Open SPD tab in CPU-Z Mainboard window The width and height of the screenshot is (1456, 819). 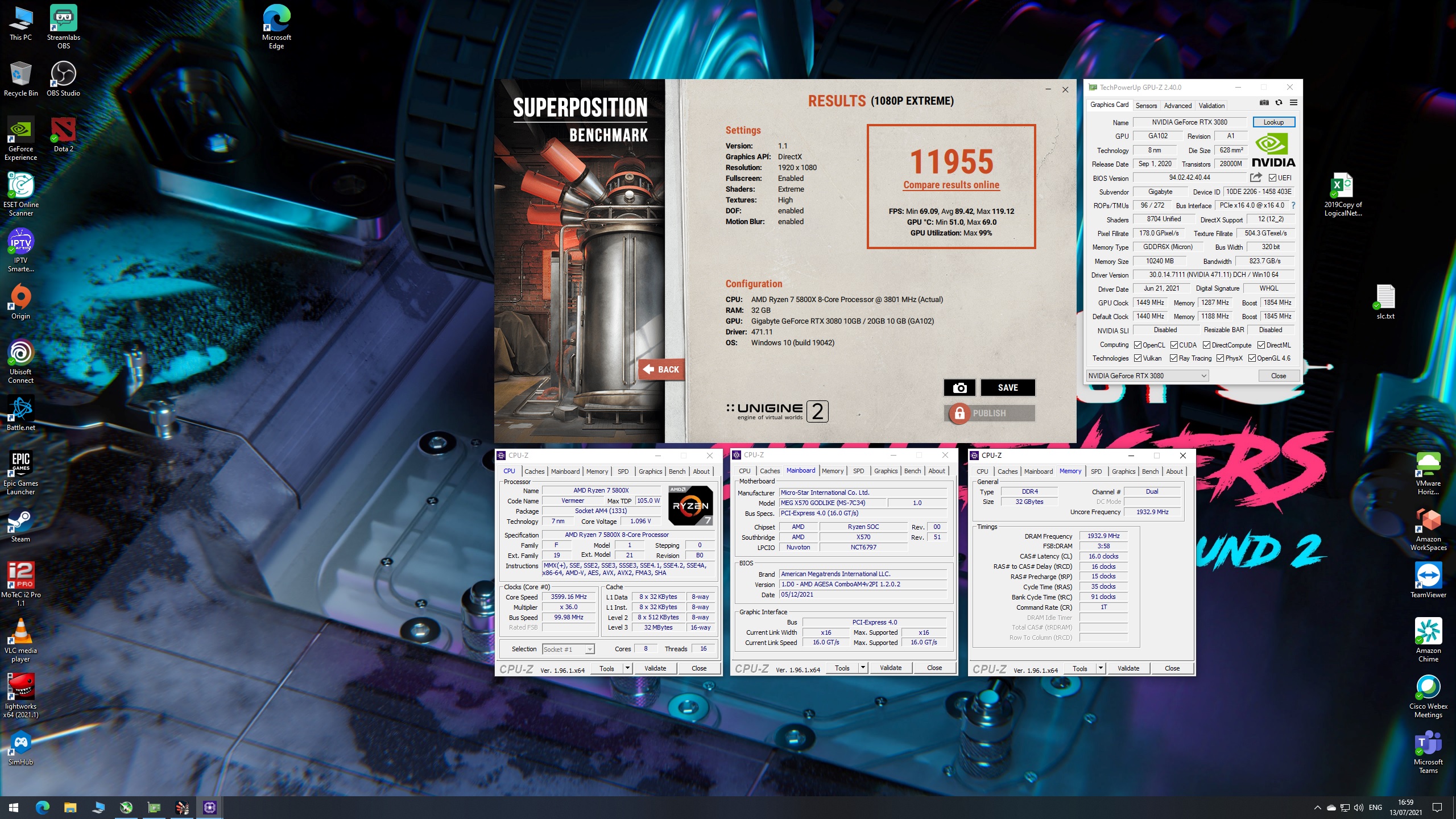pyautogui.click(x=858, y=471)
